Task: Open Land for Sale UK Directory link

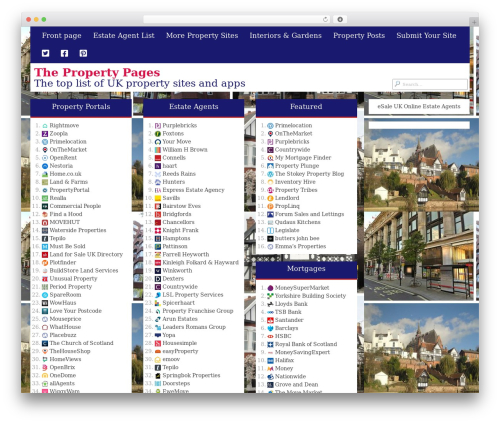Action: (86, 254)
